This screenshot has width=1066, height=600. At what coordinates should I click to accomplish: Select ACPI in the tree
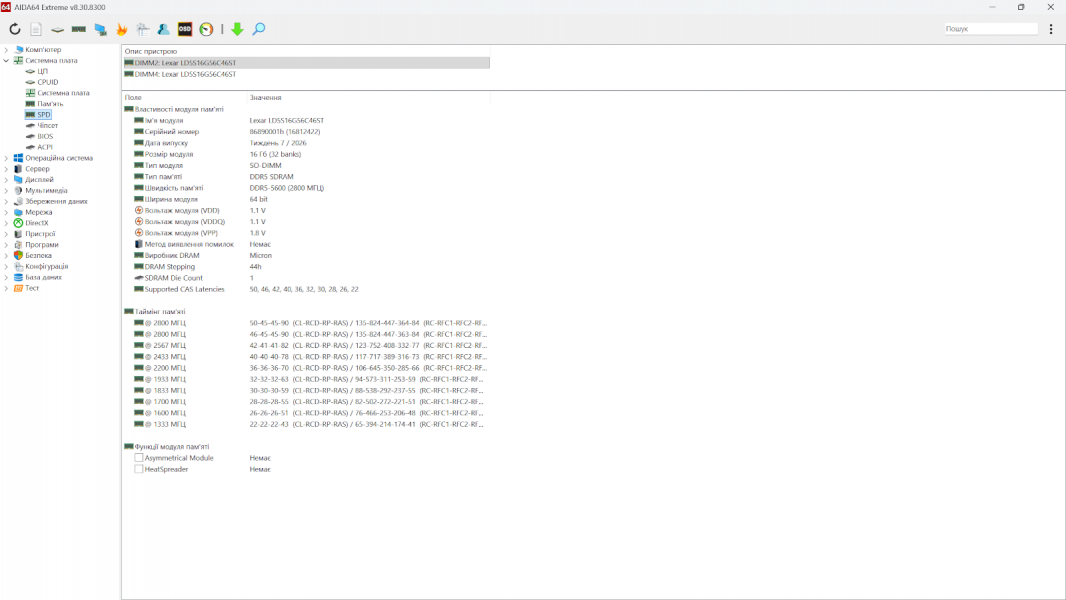[45, 147]
